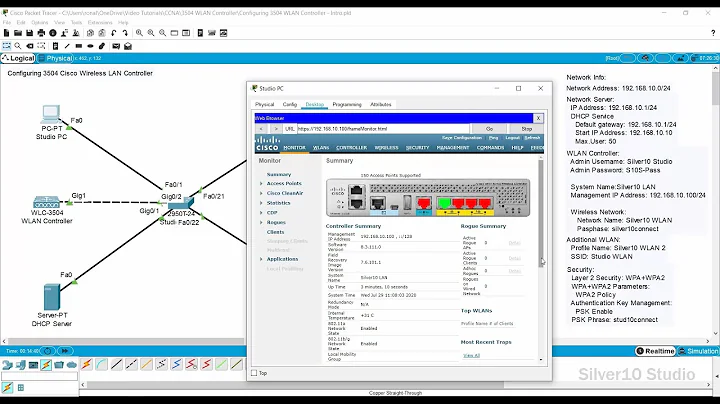
Task: Click the Clients link in Monitor menu
Action: [276, 232]
